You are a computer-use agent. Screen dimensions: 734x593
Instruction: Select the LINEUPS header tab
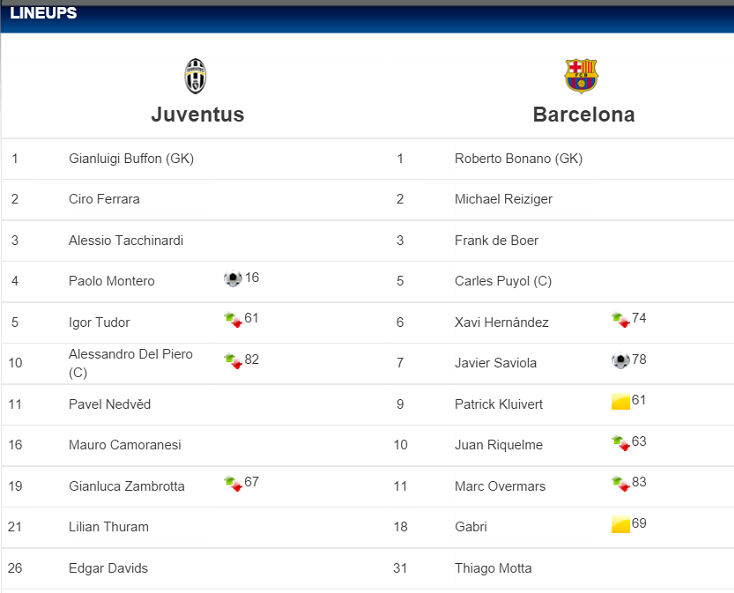43,13
